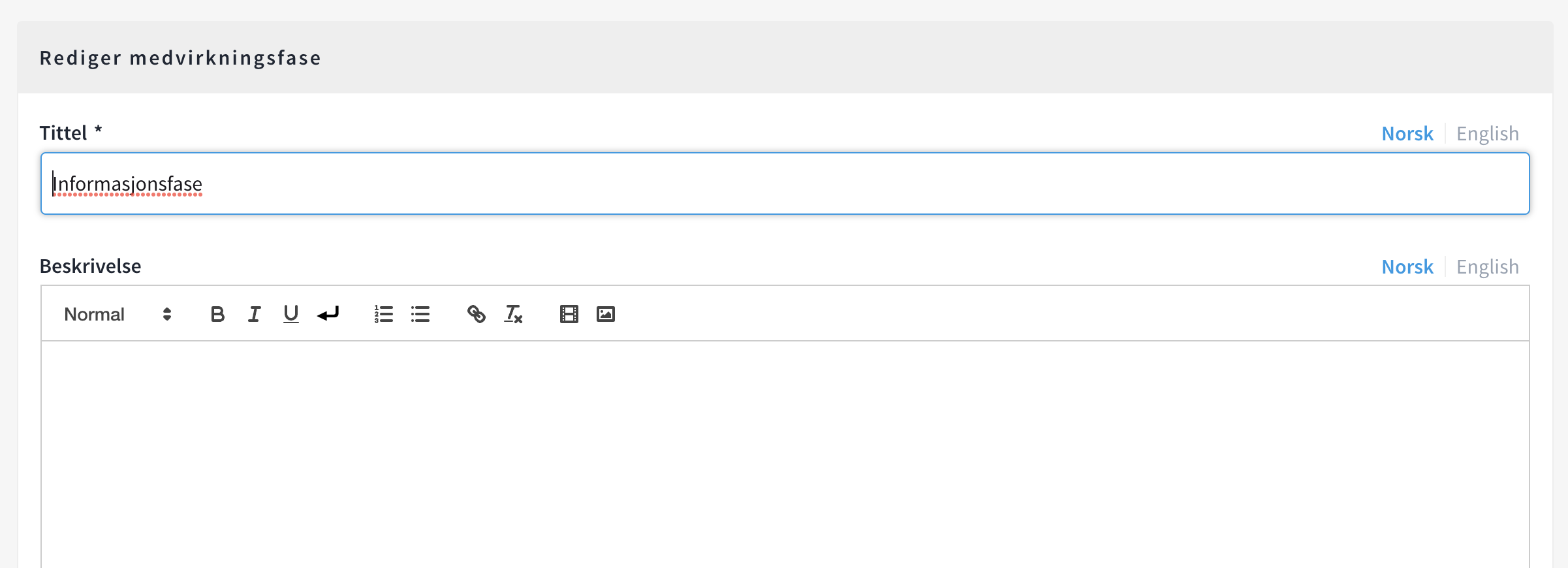Image resolution: width=1568 pixels, height=568 pixels.
Task: Toggle bold formatting in description editor
Action: coord(217,315)
